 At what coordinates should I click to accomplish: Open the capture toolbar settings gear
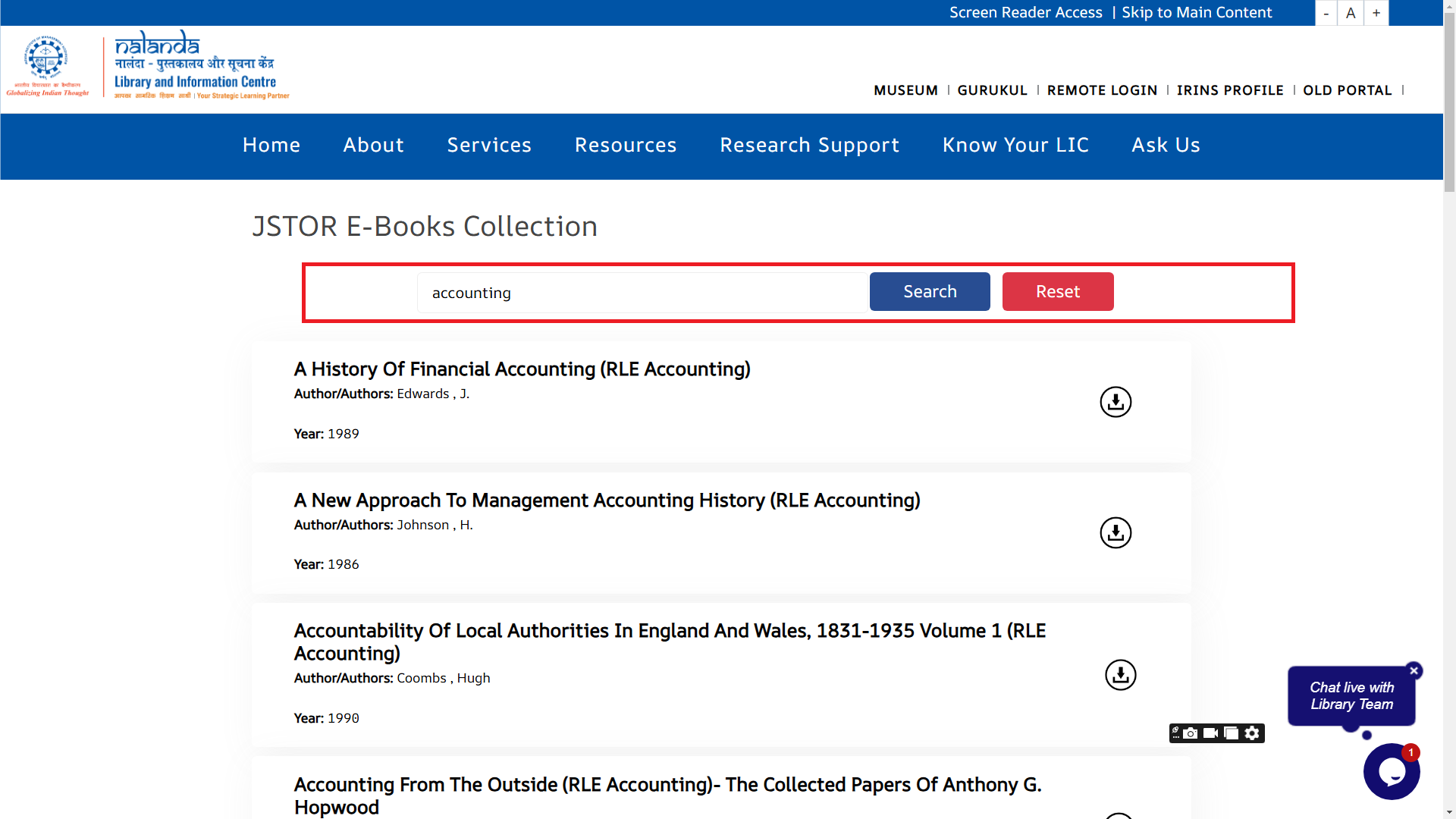1252,733
